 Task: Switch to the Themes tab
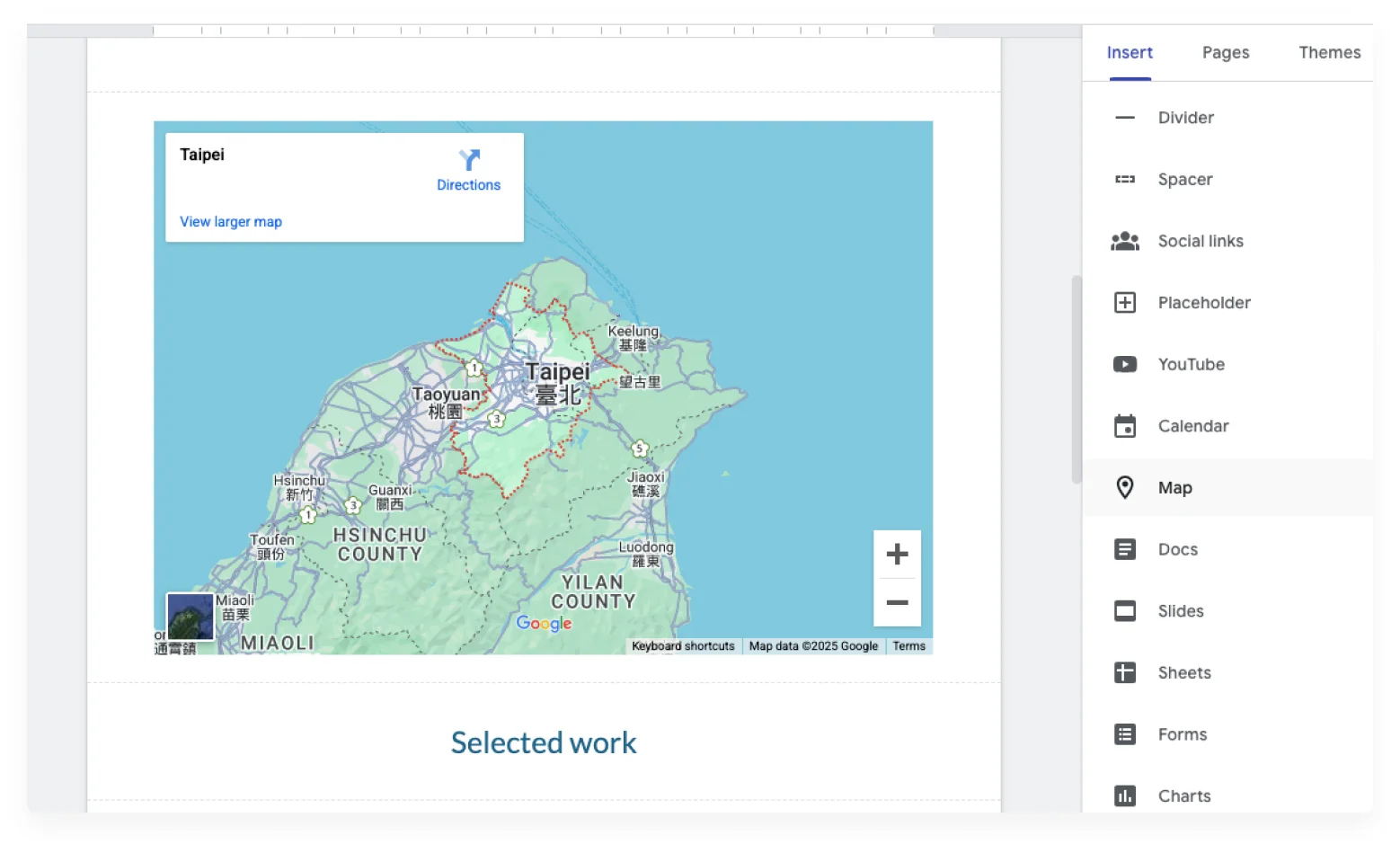click(1329, 52)
